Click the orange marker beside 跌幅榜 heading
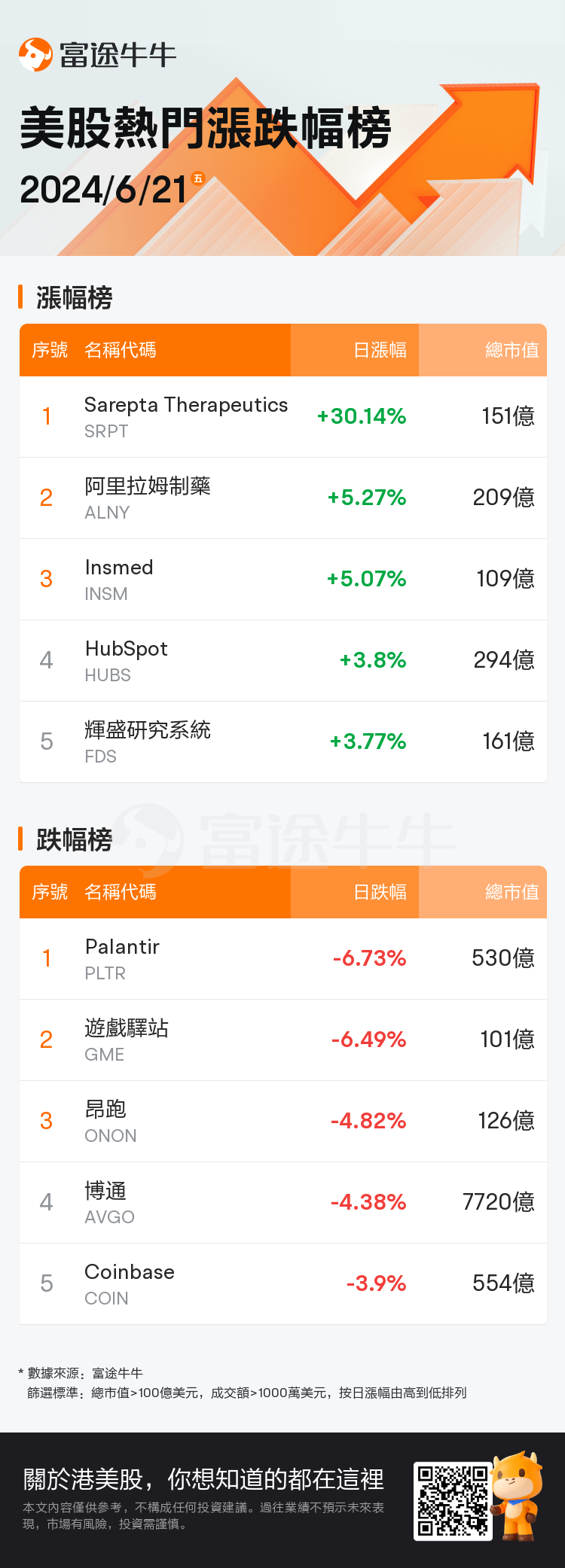 (21, 839)
